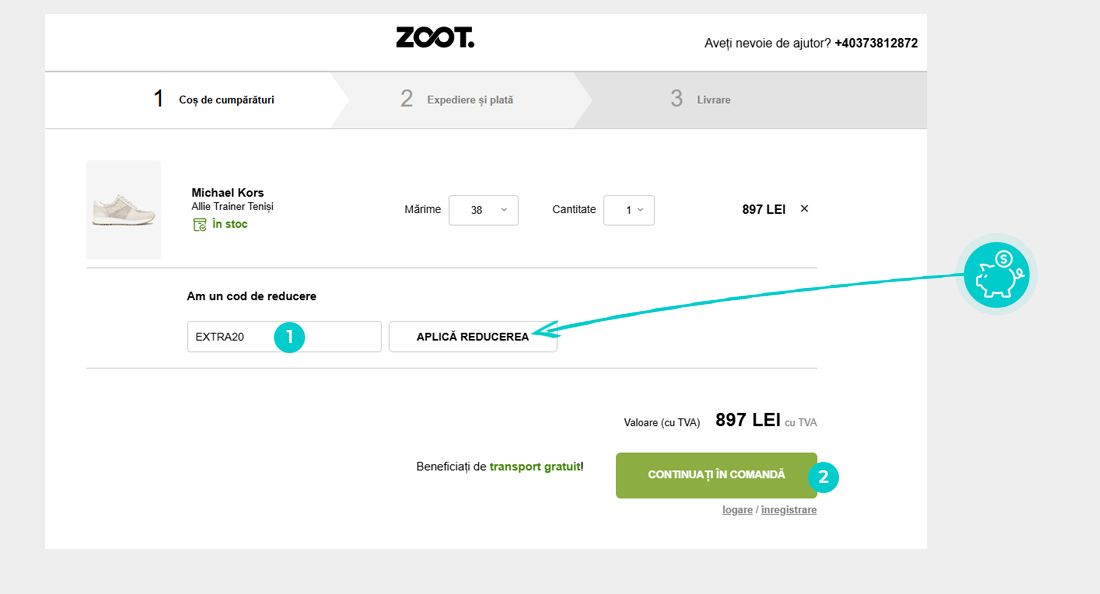Open the sneaker product thumbnail
The image size is (1100, 594).
click(x=123, y=210)
